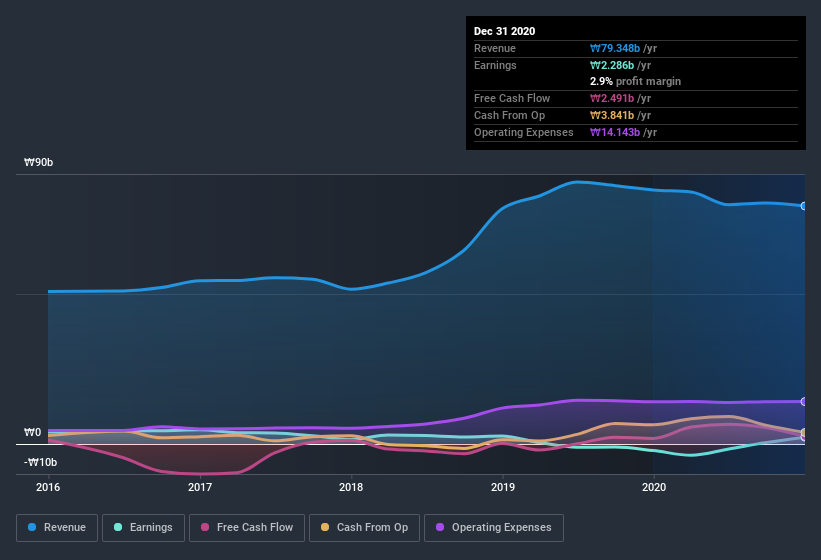
Task: Click the 2.9% profit margin text
Action: 635,81
